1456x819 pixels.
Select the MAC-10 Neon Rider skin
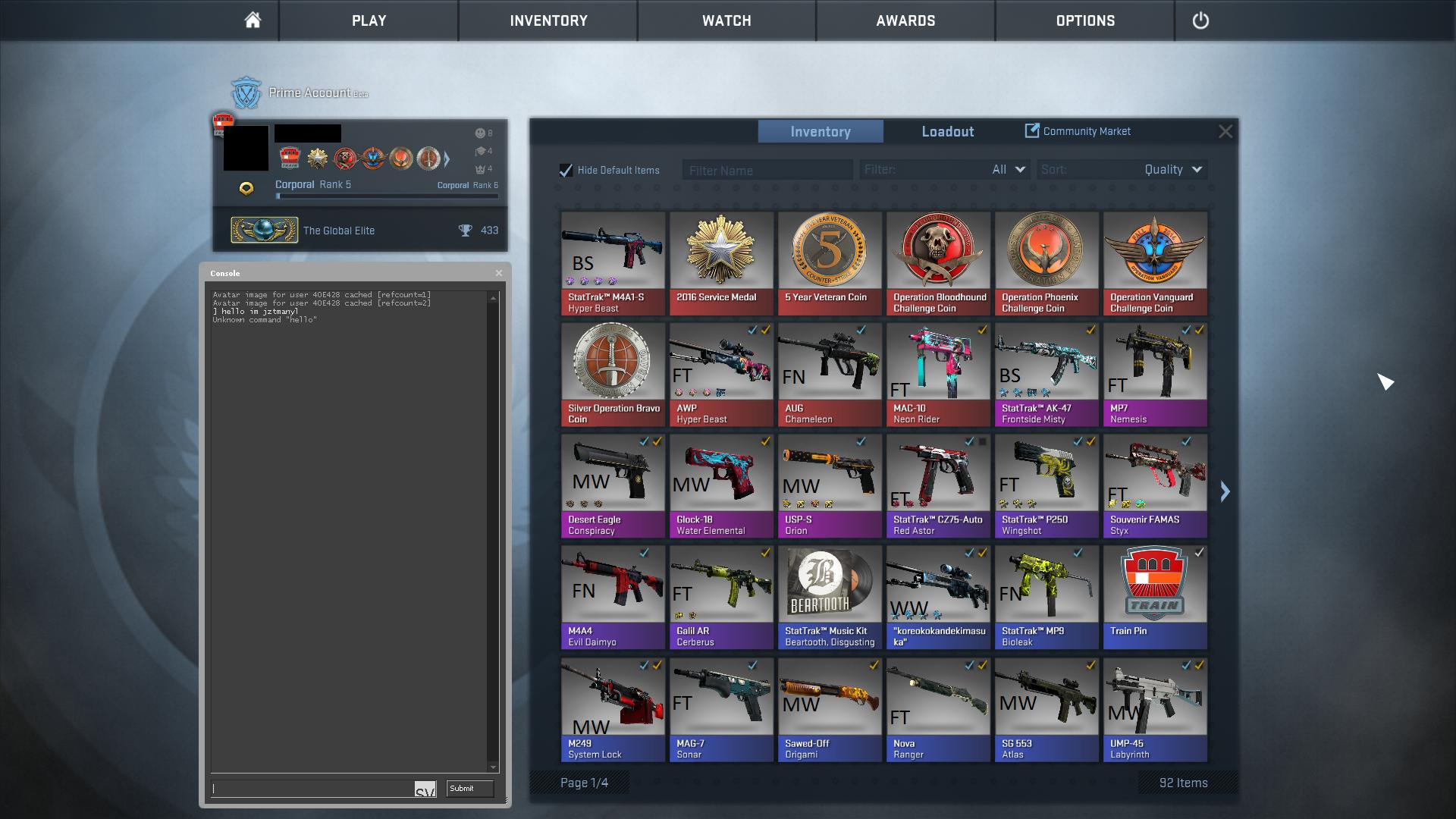point(938,375)
